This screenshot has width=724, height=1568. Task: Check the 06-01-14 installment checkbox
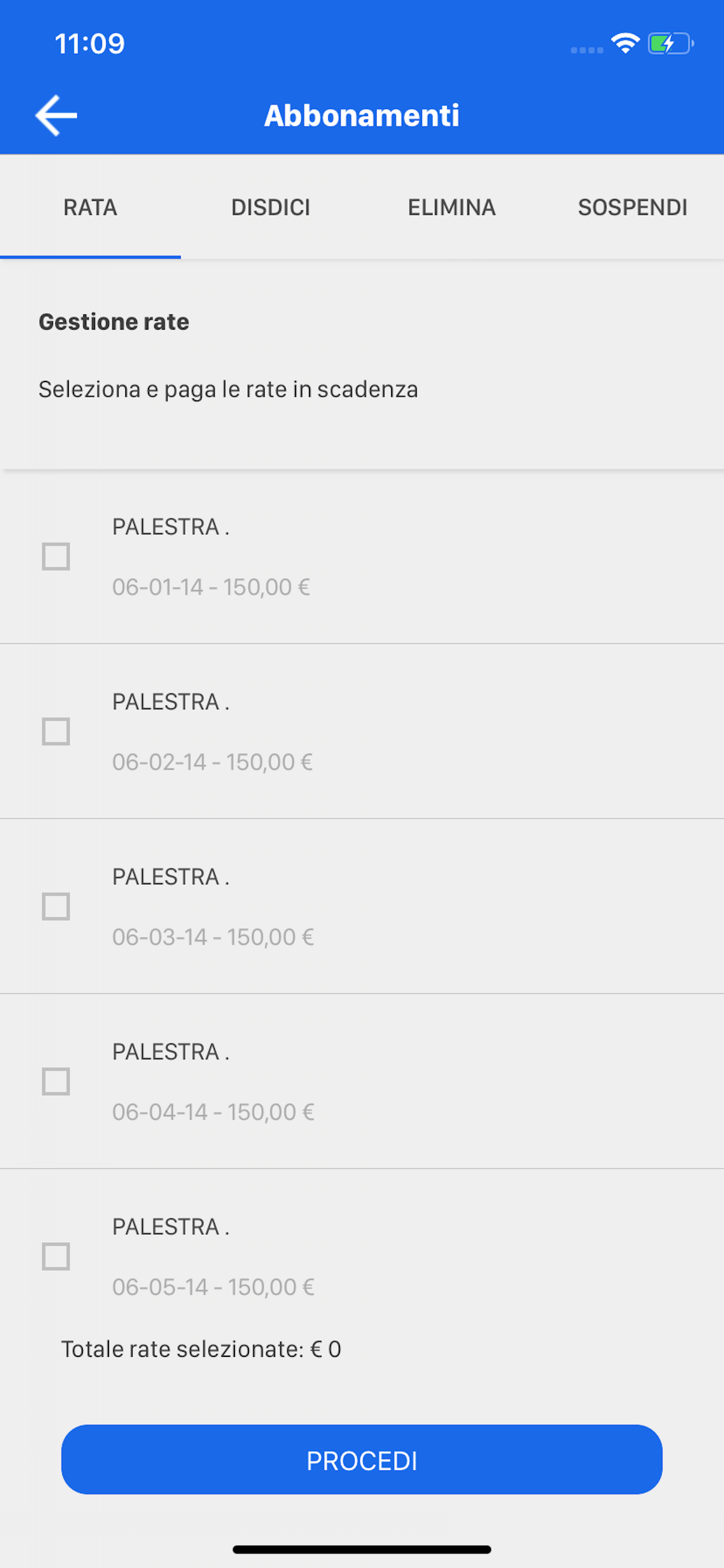click(x=56, y=556)
